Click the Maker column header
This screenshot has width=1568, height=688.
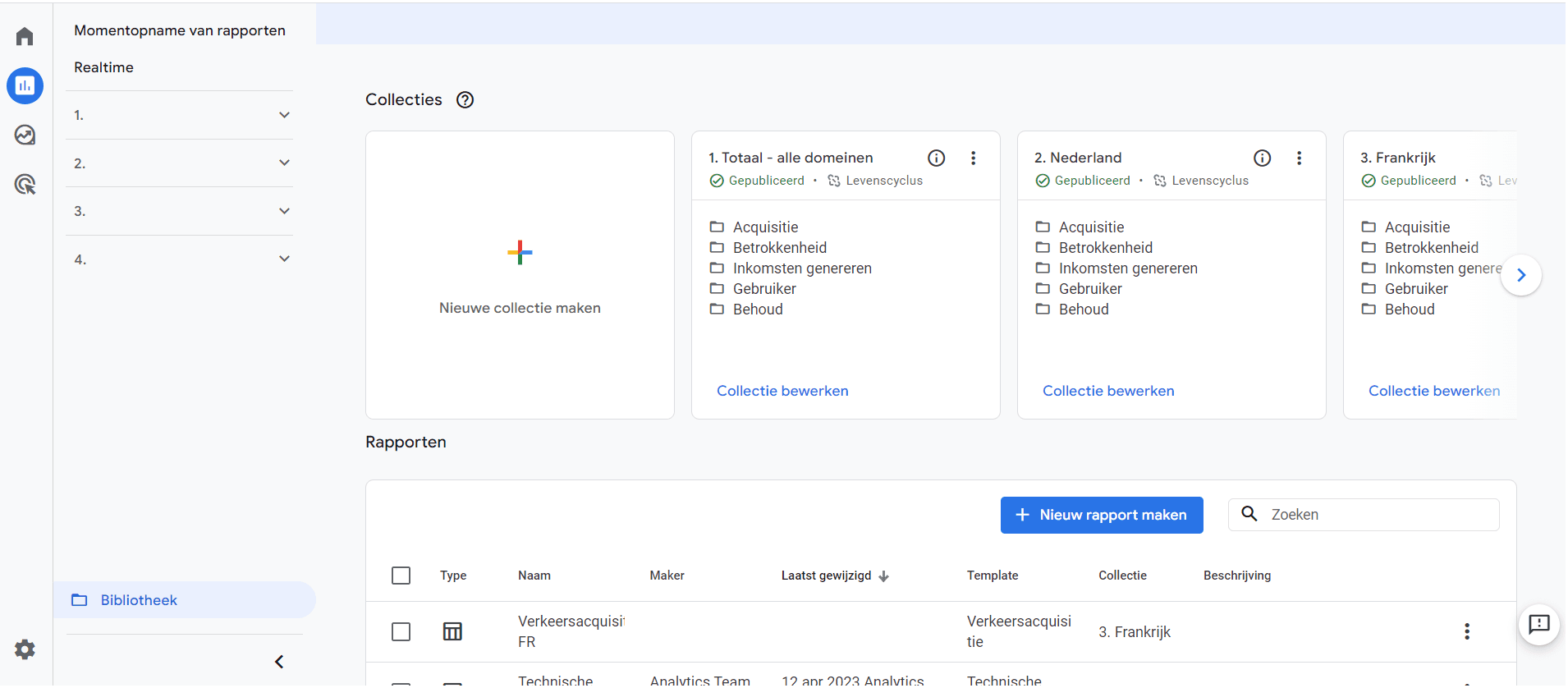click(x=667, y=576)
